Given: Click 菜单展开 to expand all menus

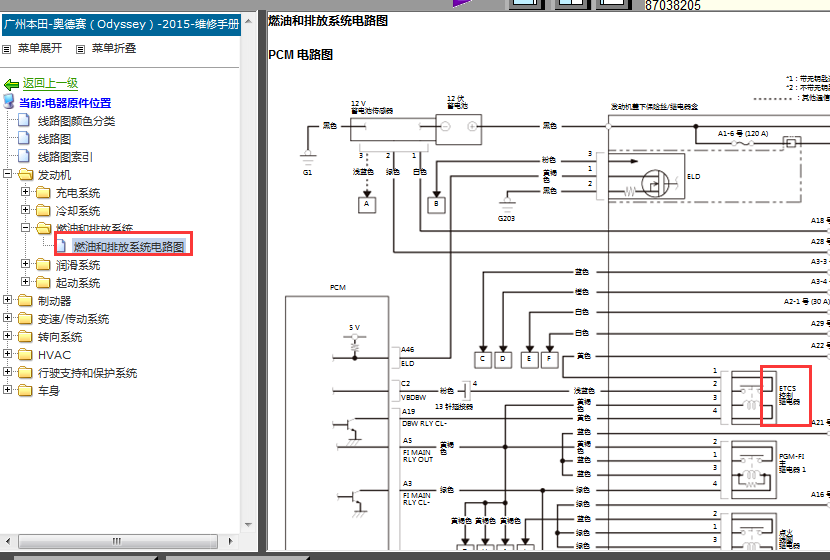Looking at the screenshot, I should point(40,48).
